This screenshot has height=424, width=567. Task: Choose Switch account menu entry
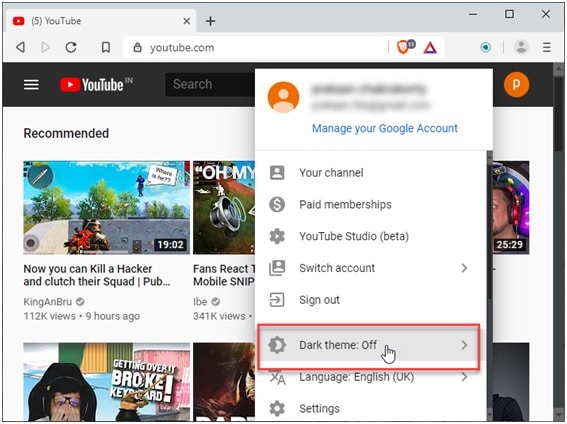click(x=371, y=268)
